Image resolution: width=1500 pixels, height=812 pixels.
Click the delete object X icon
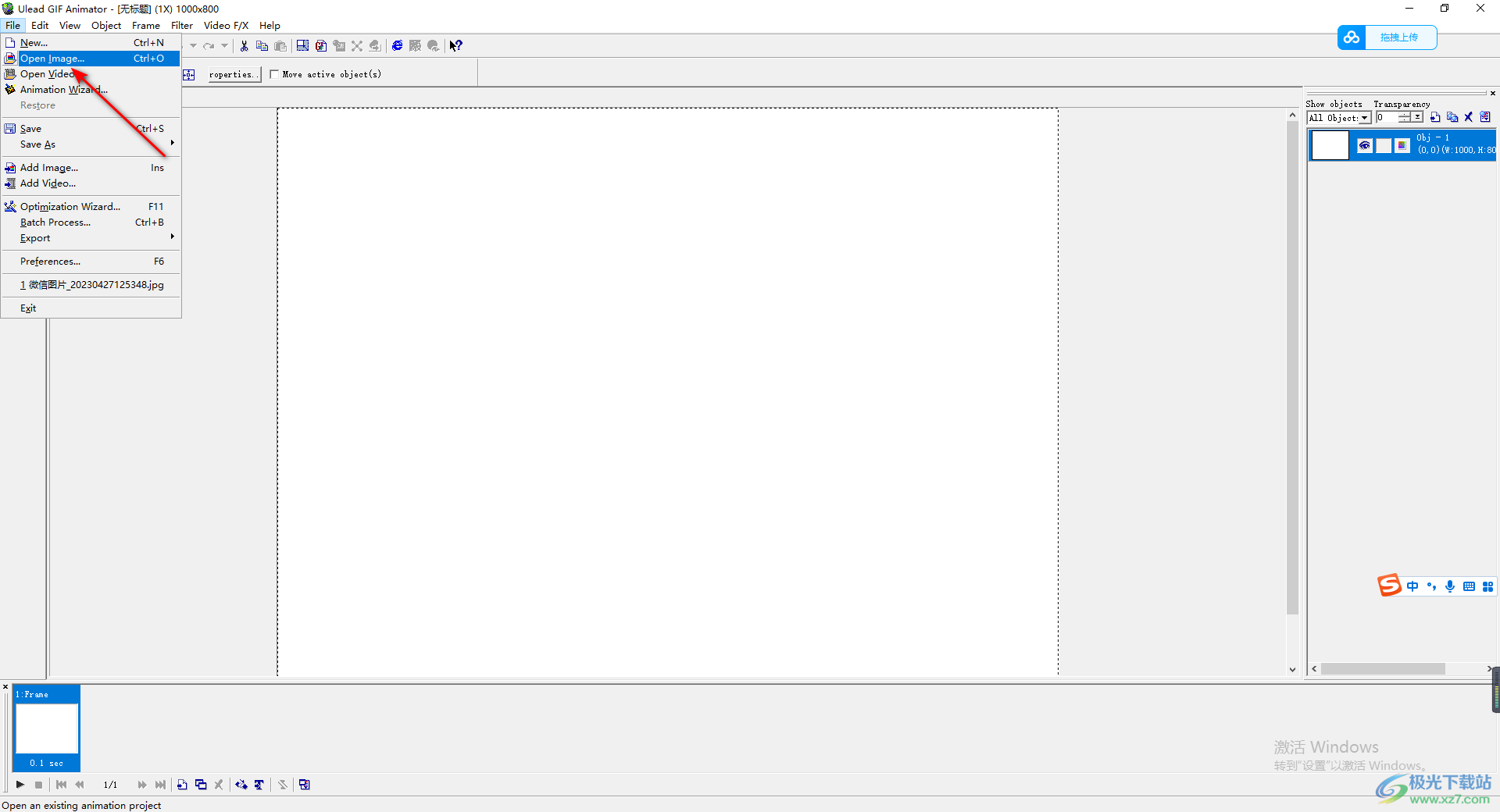(1469, 118)
